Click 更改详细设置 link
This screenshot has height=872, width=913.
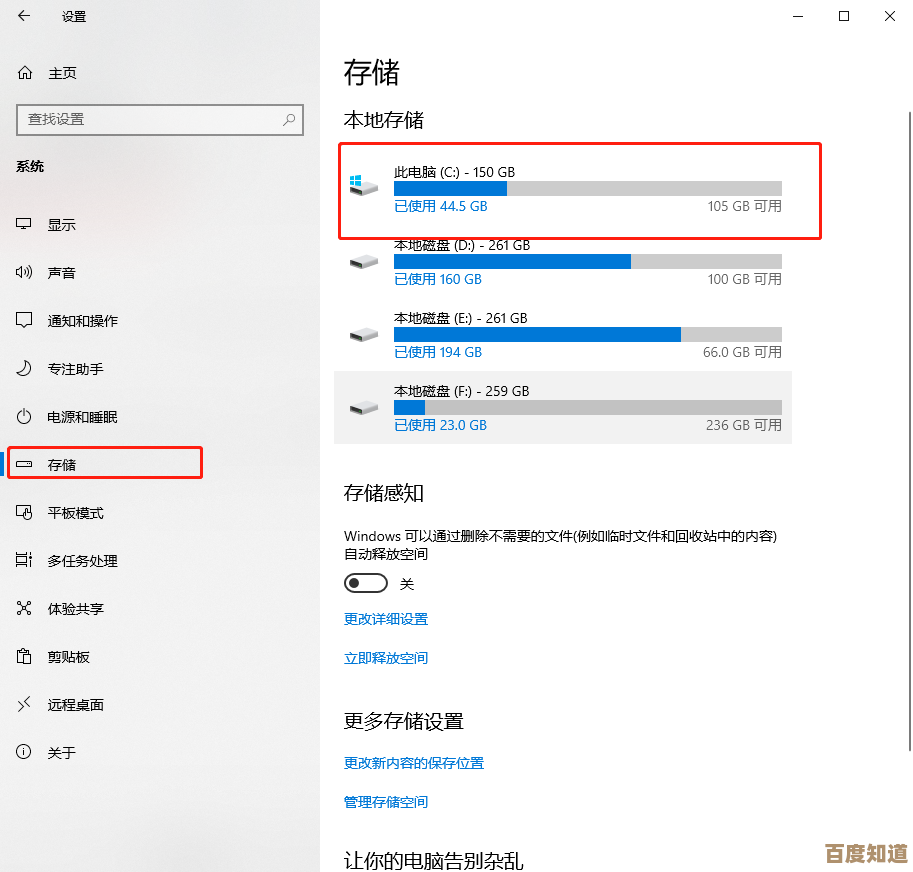(386, 619)
